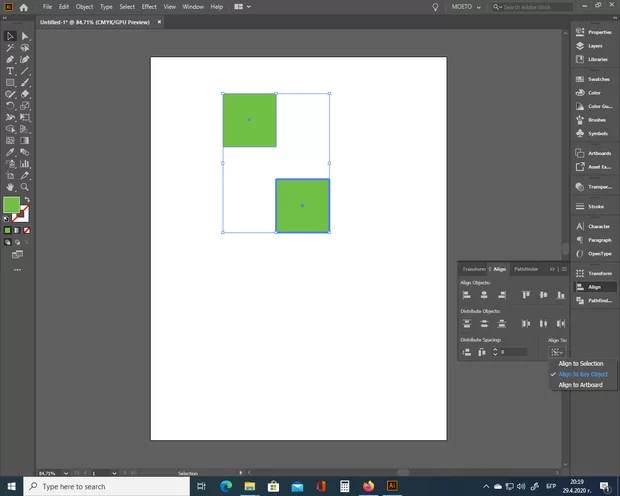620x496 pixels.
Task: Click the green Fill color swatch
Action: (11, 205)
